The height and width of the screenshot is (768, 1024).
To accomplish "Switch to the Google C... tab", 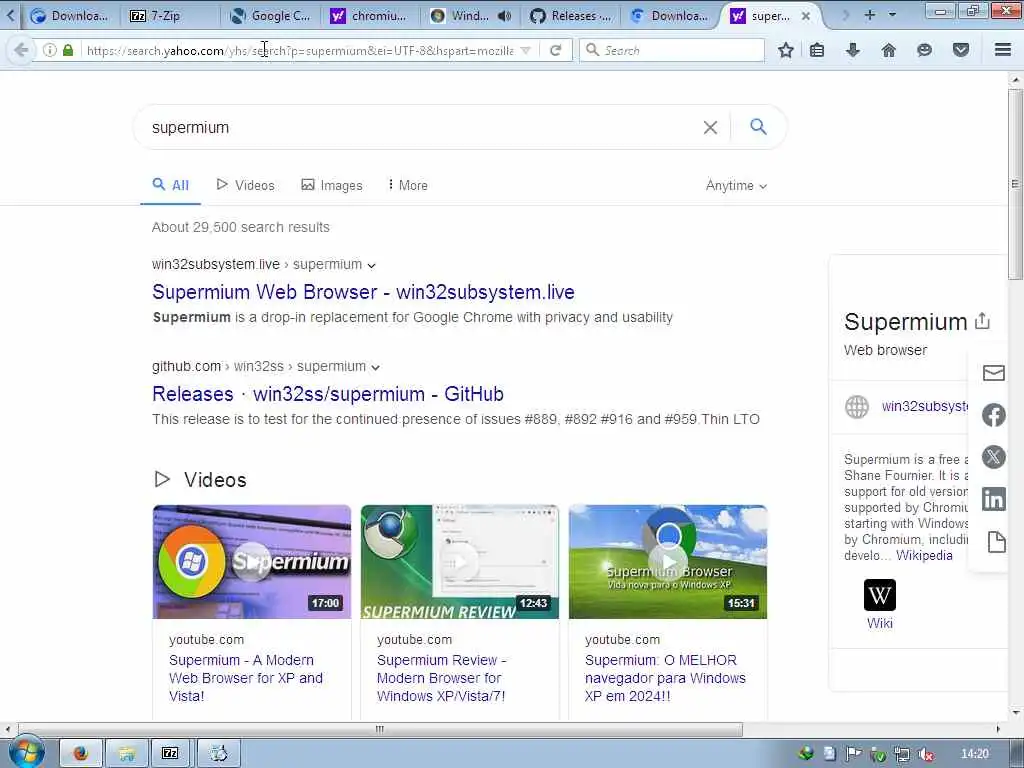I will (272, 16).
